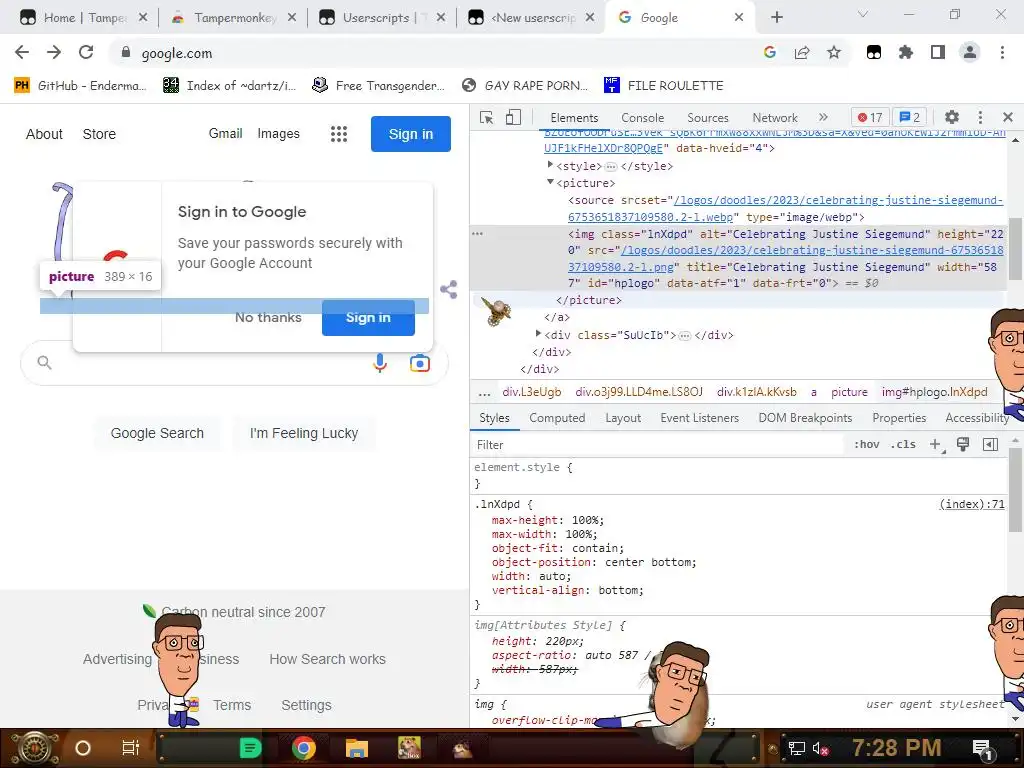Viewport: 1024px width, 768px height.
Task: Select picture in the breadcrumb trail
Action: click(x=849, y=392)
